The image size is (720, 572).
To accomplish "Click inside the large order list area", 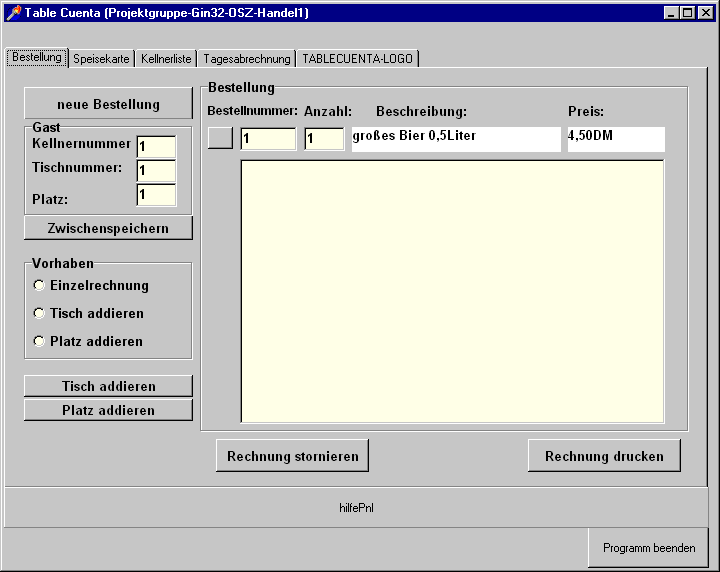I will click(452, 291).
